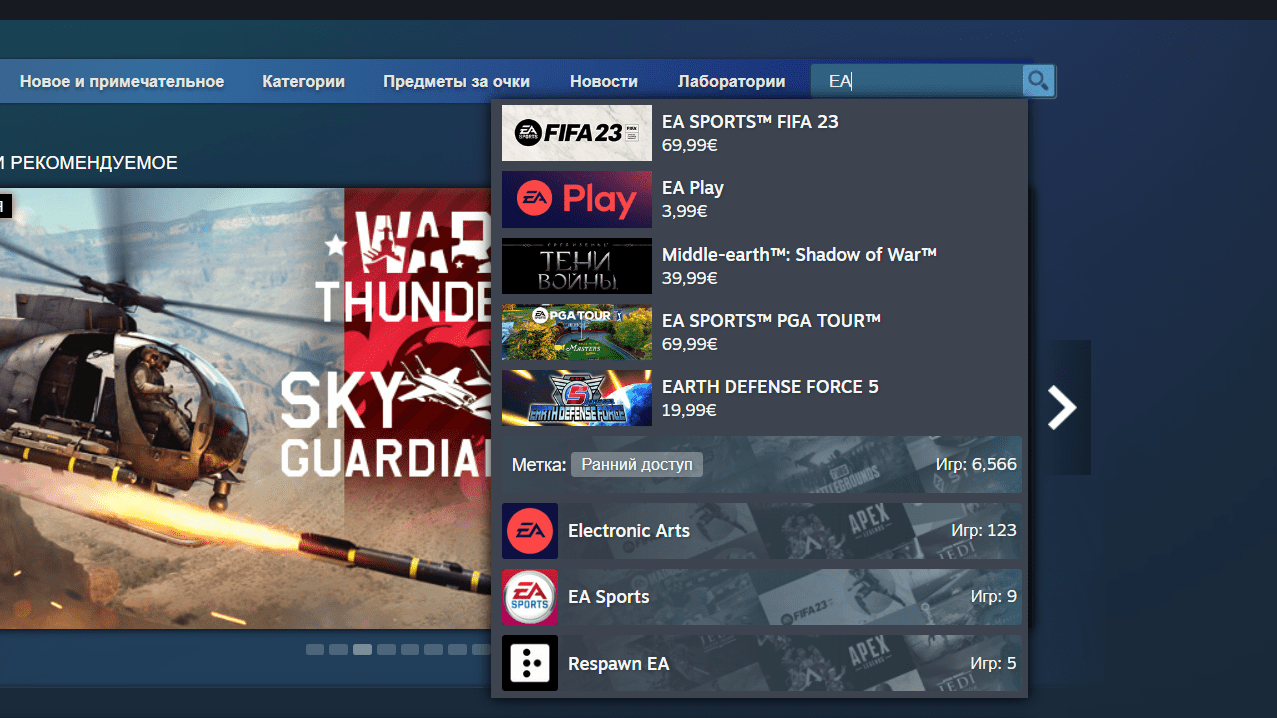The height and width of the screenshot is (718, 1277).
Task: Click the Тени Войны result thumbnail
Action: tap(577, 266)
